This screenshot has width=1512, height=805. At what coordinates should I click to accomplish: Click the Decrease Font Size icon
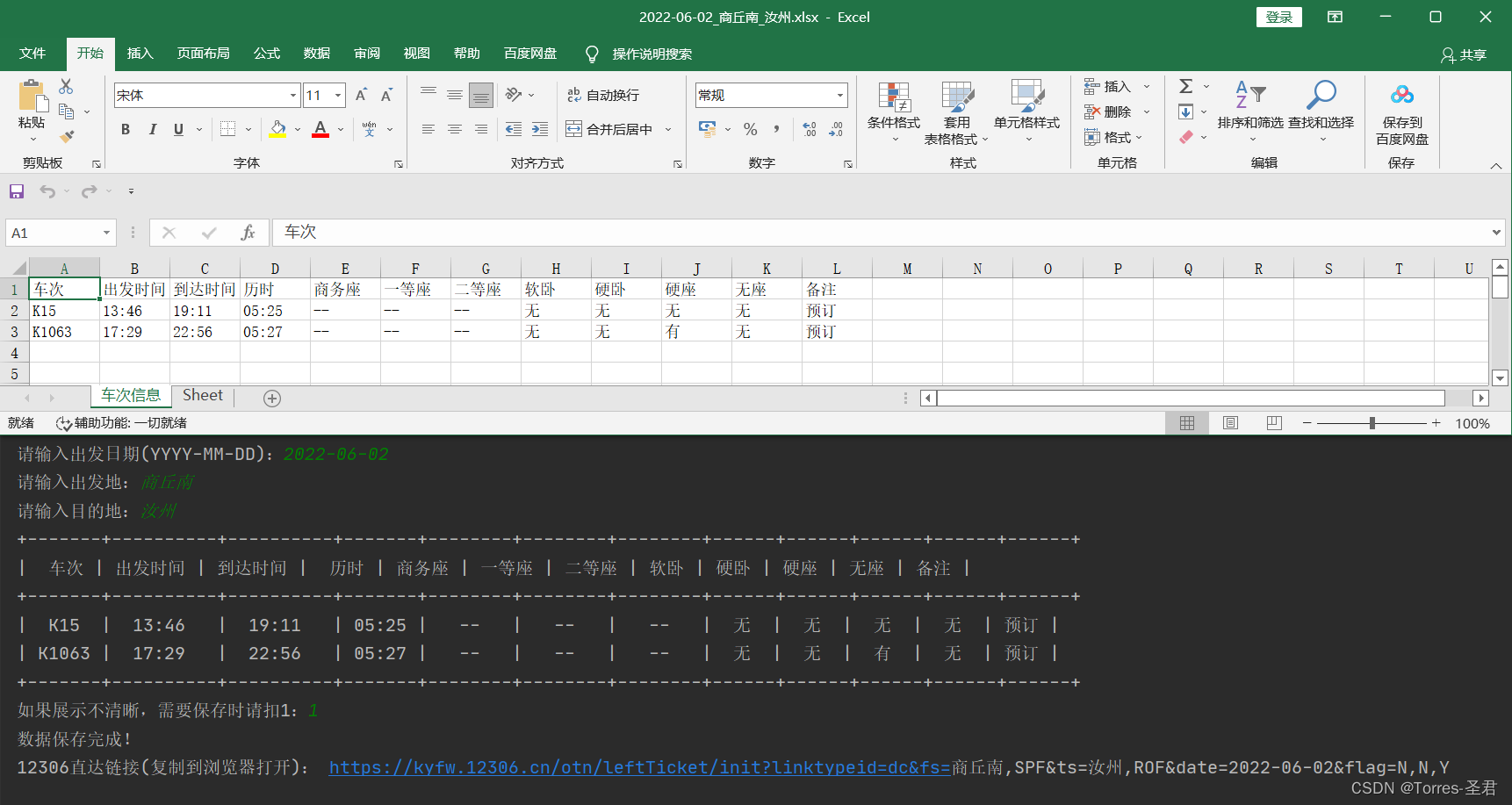point(386,95)
